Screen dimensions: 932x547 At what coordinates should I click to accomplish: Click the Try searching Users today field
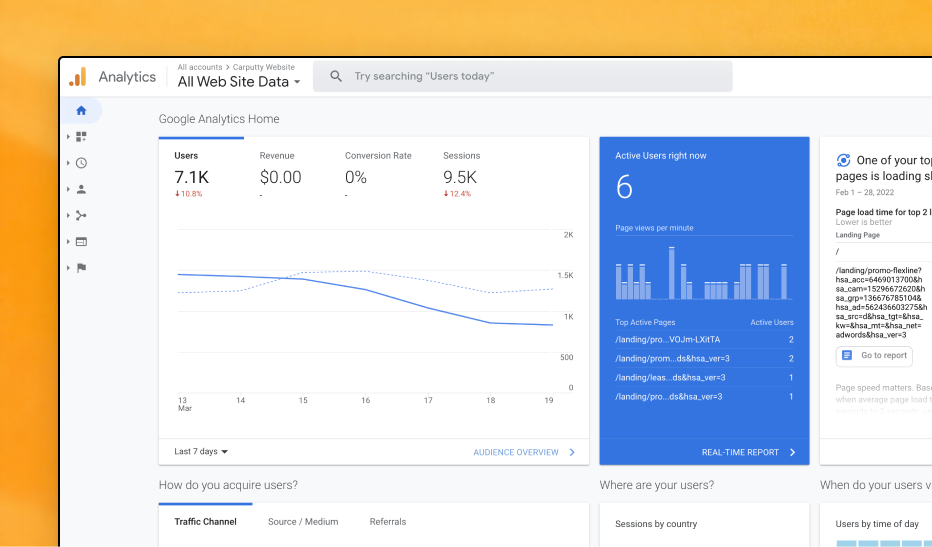click(x=522, y=76)
